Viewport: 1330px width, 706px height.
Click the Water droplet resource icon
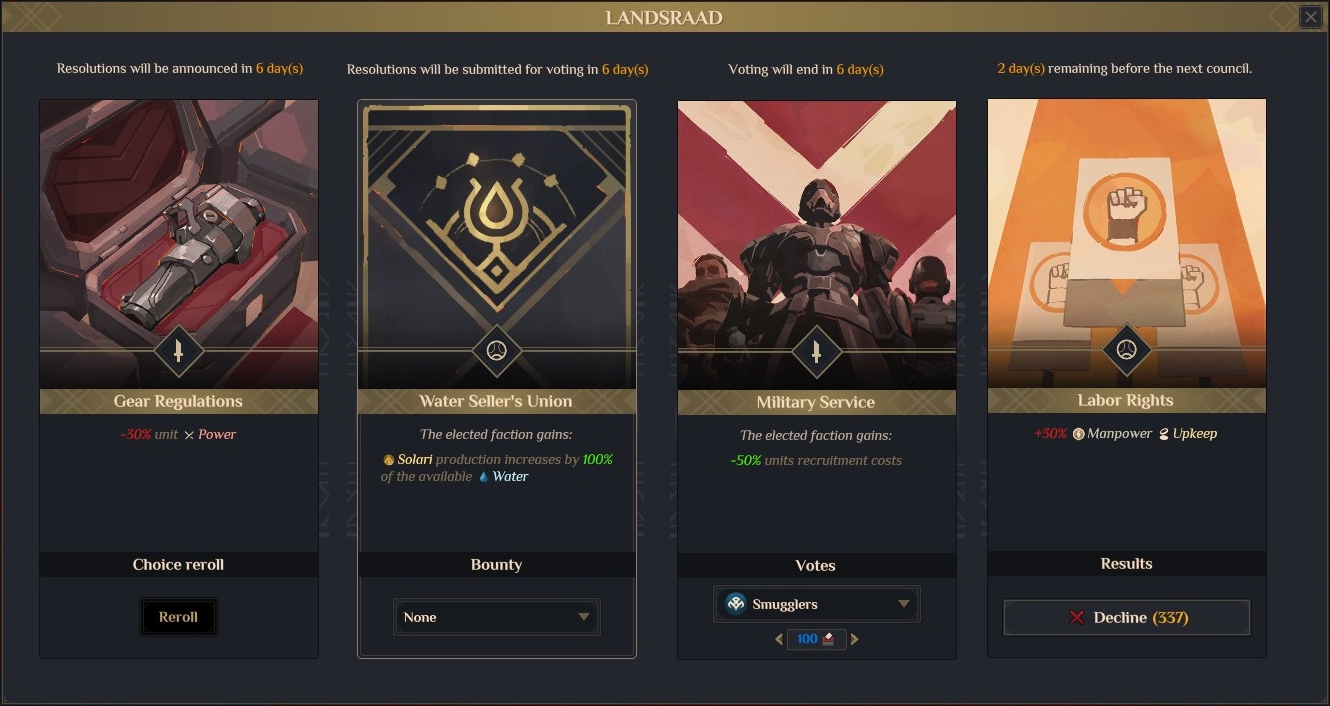(484, 477)
